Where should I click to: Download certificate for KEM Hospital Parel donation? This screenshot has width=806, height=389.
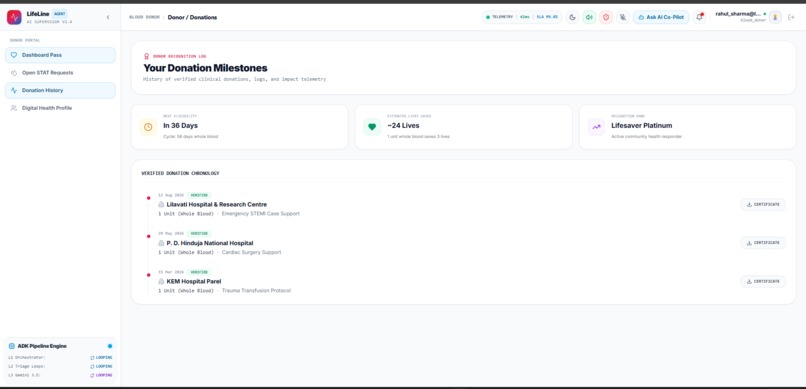pyautogui.click(x=763, y=281)
